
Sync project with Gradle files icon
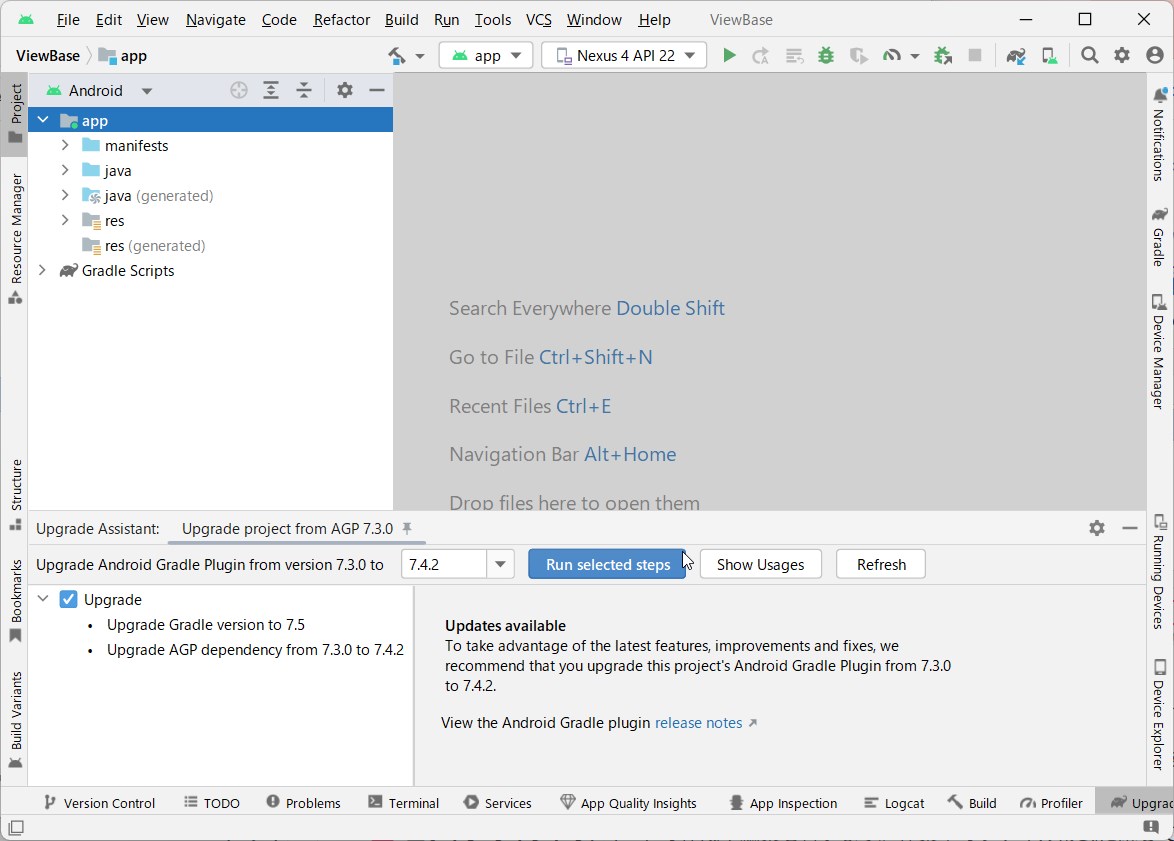pyautogui.click(x=1016, y=56)
